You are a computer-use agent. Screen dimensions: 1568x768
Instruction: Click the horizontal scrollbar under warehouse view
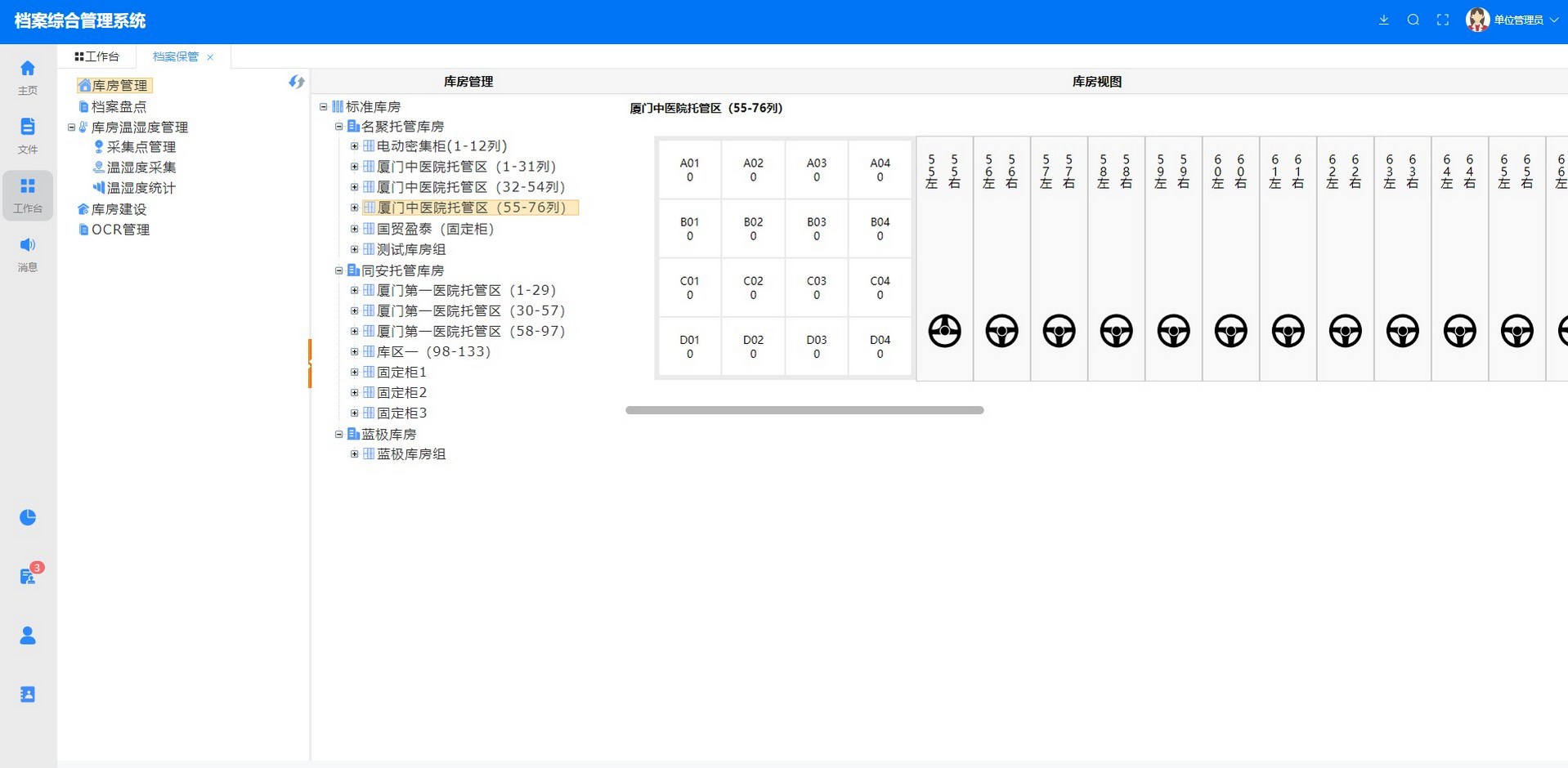tap(804, 410)
